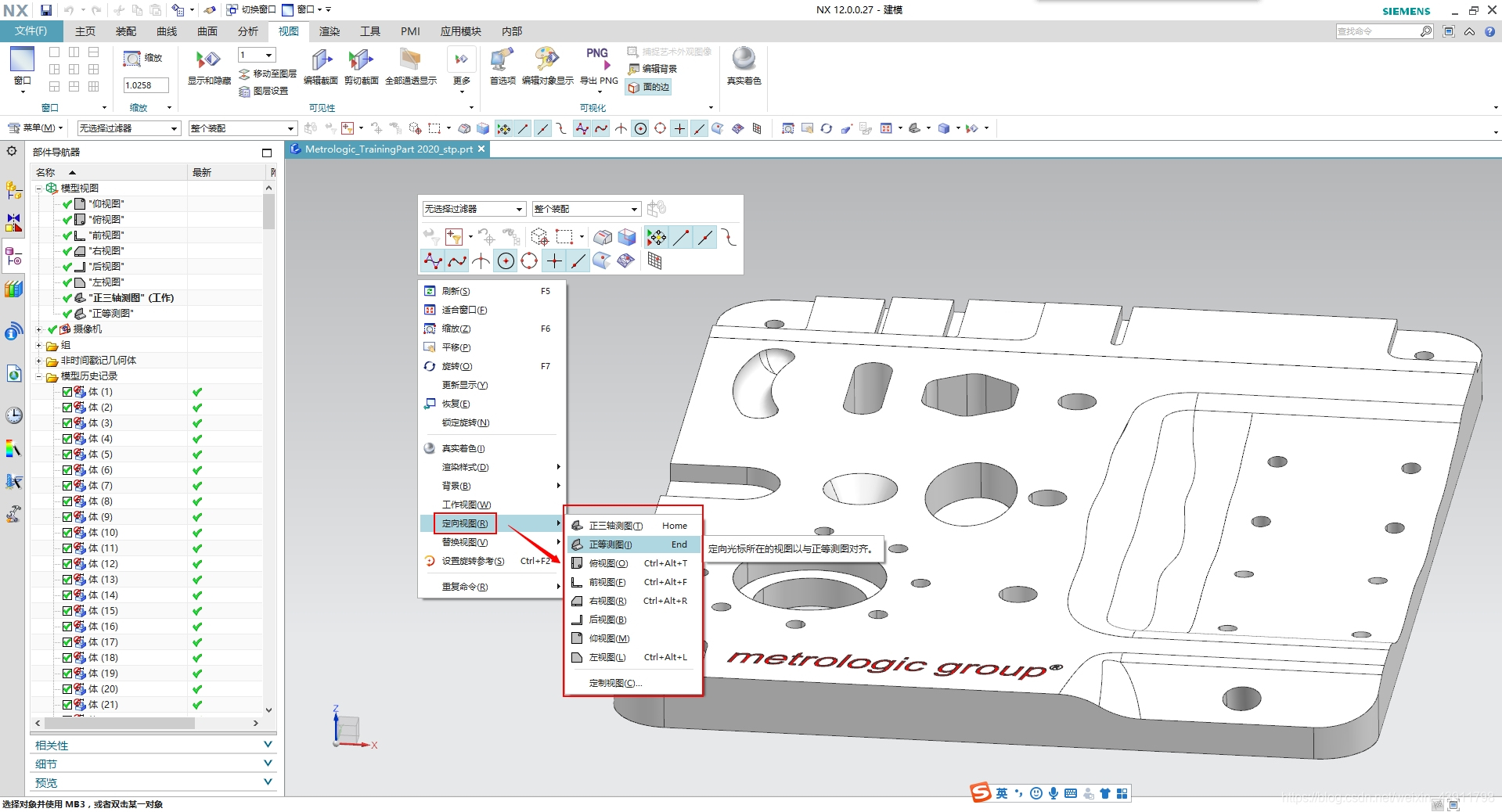Open the History clock sidebar icon

(13, 415)
